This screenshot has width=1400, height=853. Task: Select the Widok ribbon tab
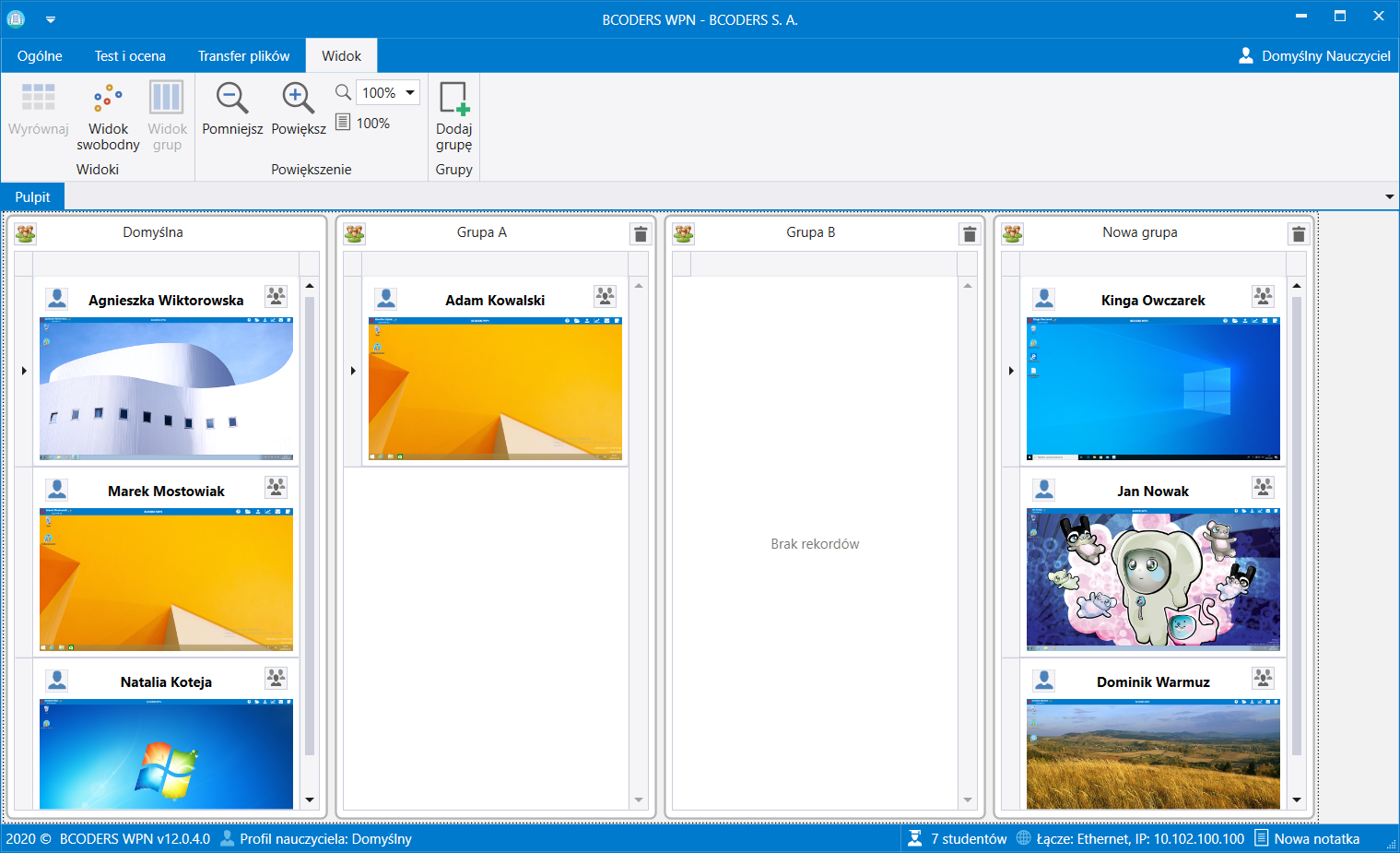pyautogui.click(x=341, y=55)
